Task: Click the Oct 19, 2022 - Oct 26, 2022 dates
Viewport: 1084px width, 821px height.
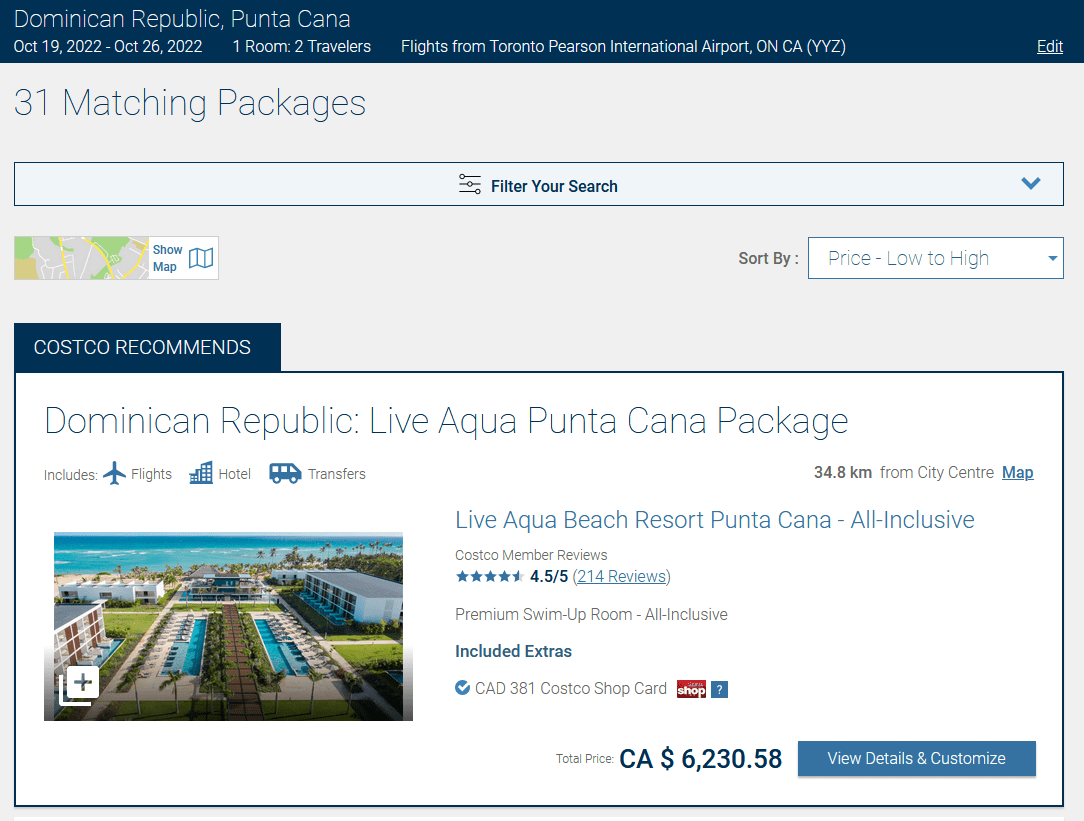Action: pyautogui.click(x=108, y=46)
